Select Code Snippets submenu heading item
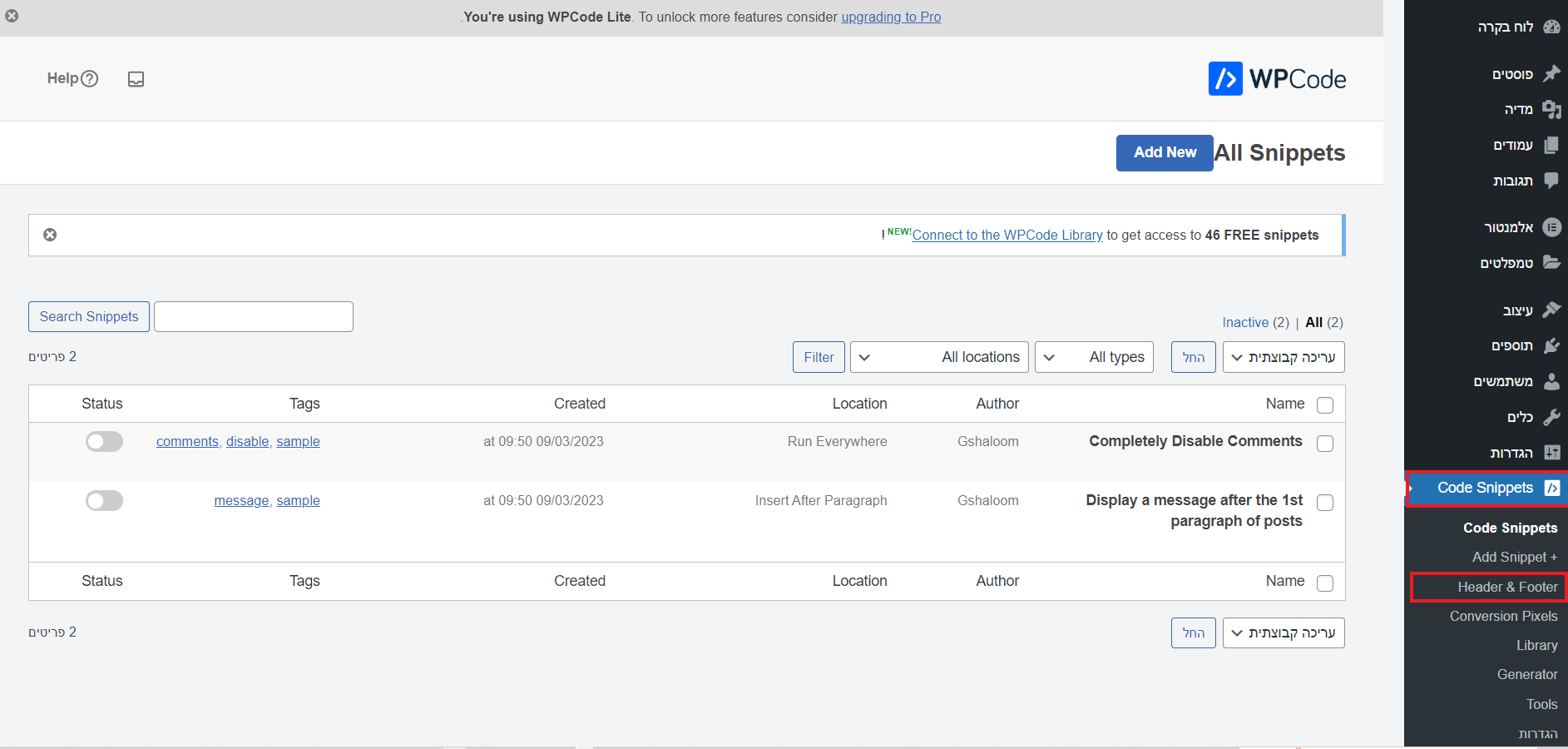Screen dimensions: 1568x749 pos(1510,528)
